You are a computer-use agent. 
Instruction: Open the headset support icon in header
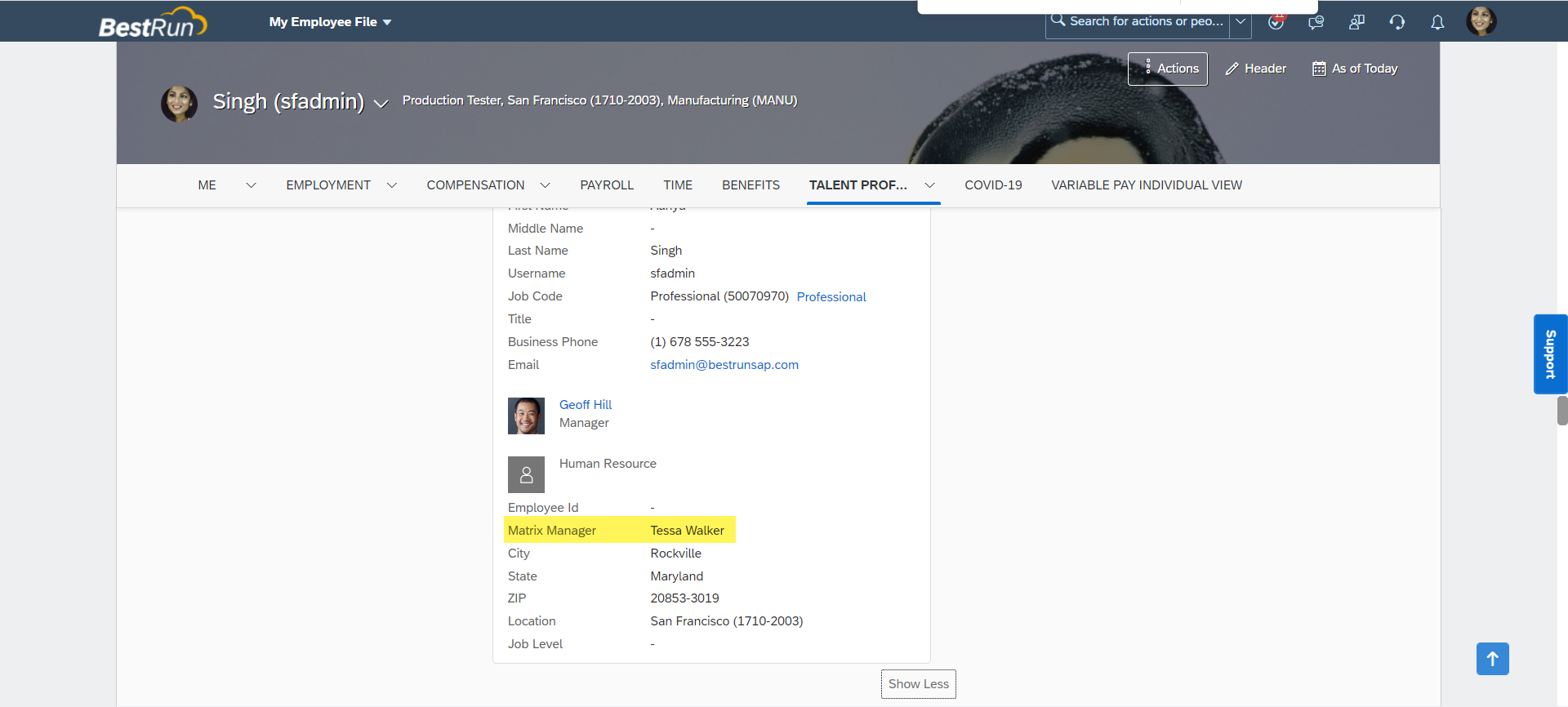tap(1397, 22)
